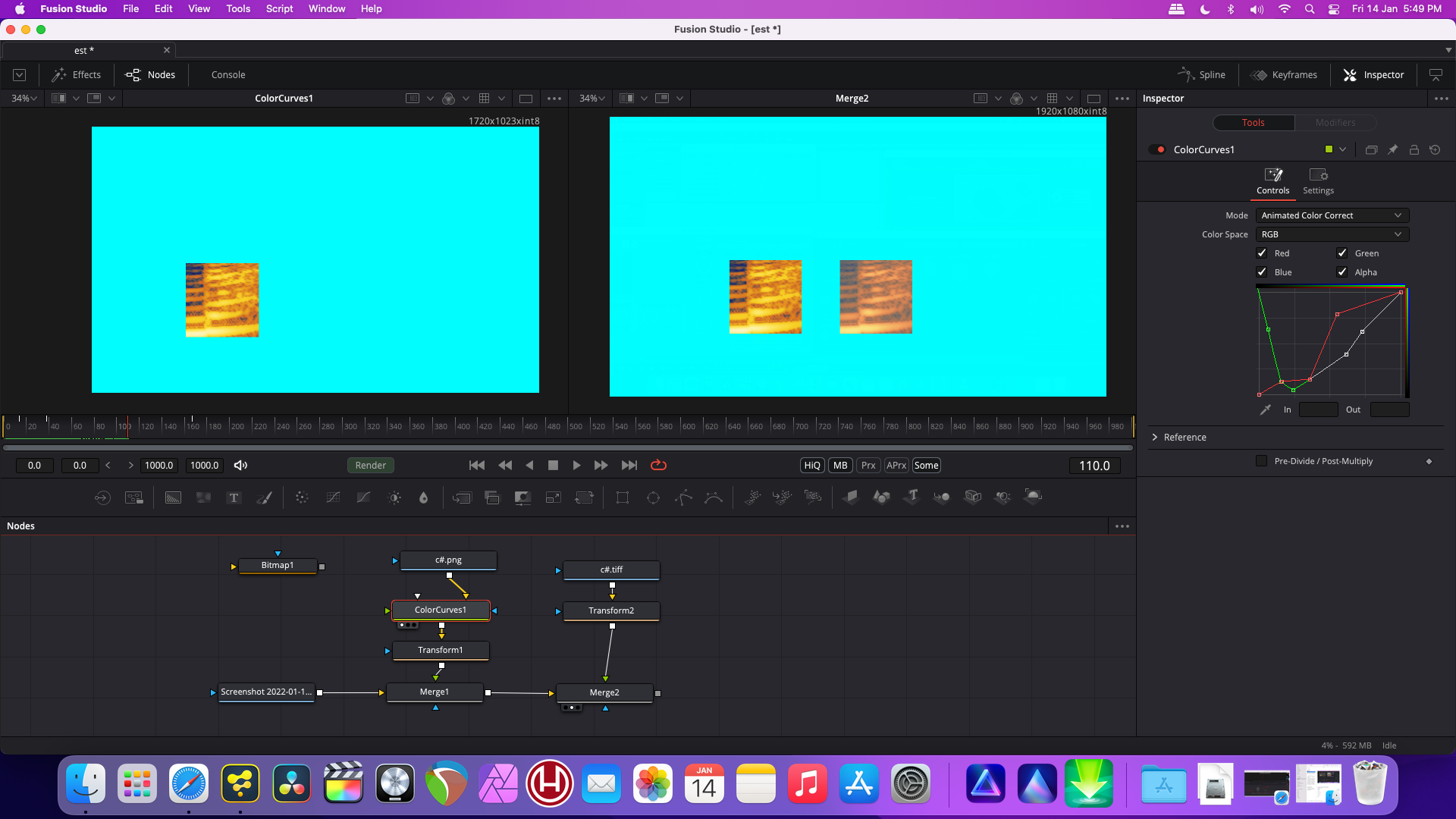The height and width of the screenshot is (819, 1456).
Task: Add a Color Curves tool from toolbar
Action: [333, 497]
